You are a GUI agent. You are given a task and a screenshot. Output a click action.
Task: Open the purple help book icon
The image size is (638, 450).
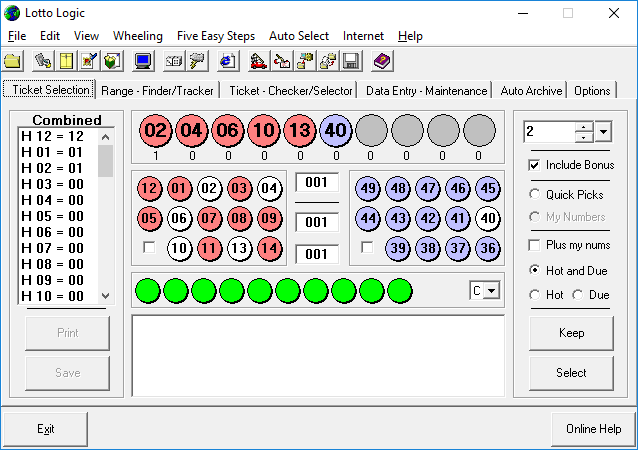pos(382,61)
